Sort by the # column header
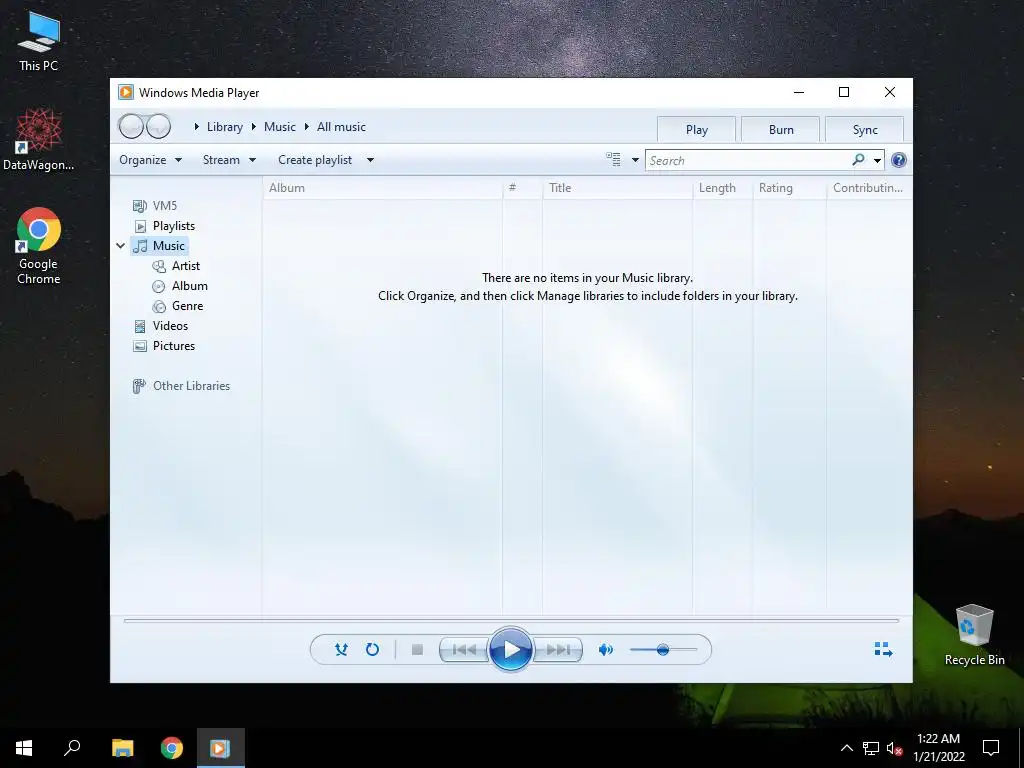 tap(522, 188)
